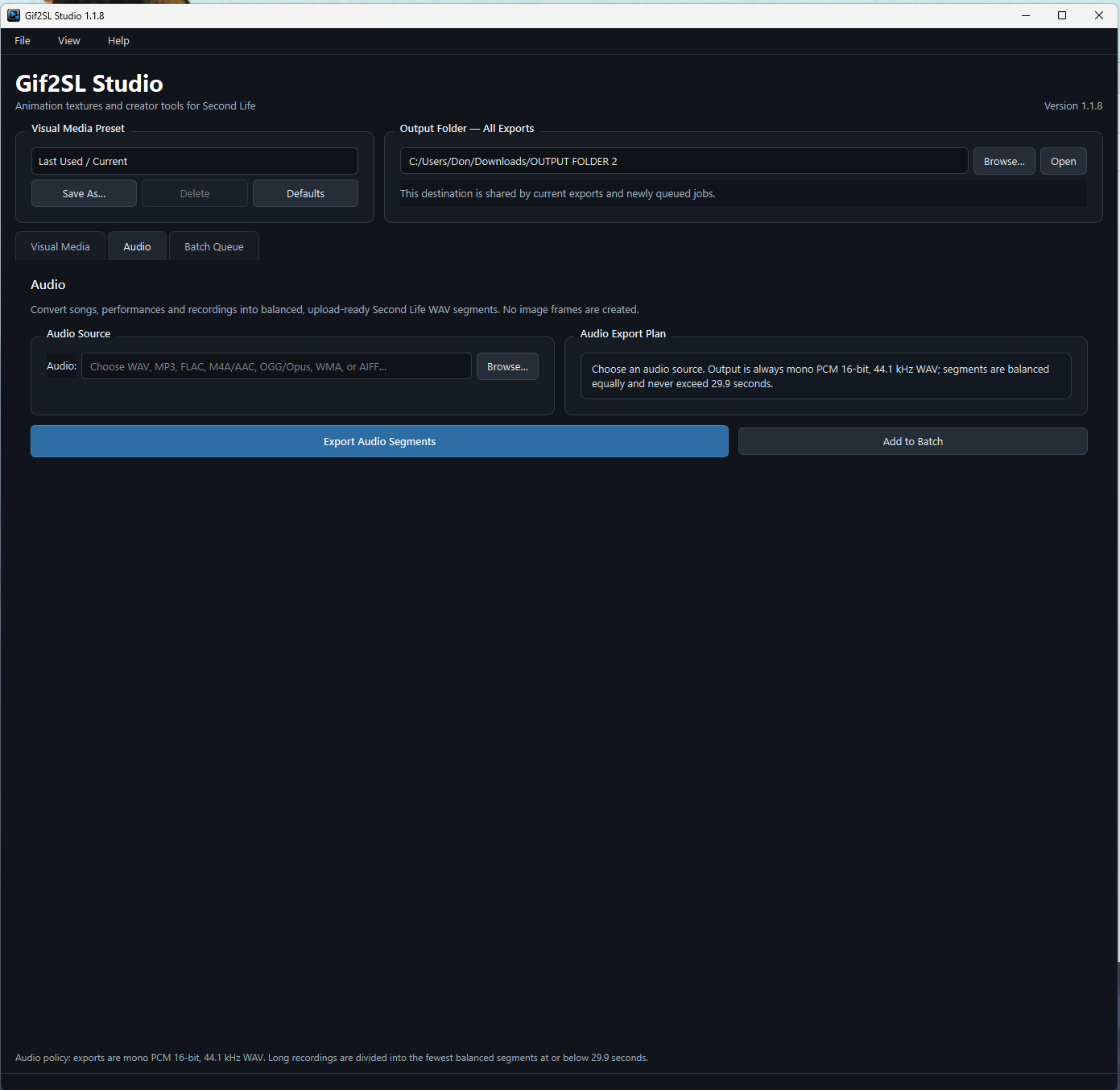Viewport: 1120px width, 1090px height.
Task: Click the 'Gif2SL Studio' heading
Action: [89, 84]
